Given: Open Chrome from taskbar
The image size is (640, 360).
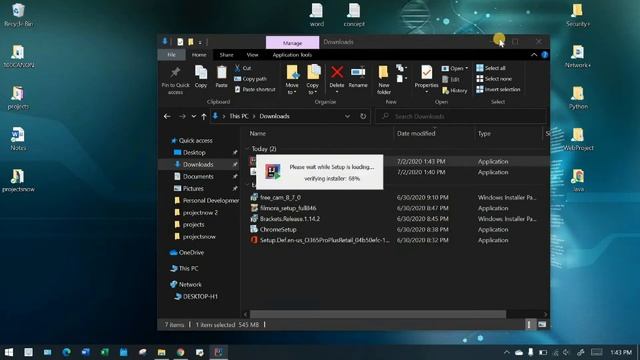Looking at the screenshot, I should [180, 352].
